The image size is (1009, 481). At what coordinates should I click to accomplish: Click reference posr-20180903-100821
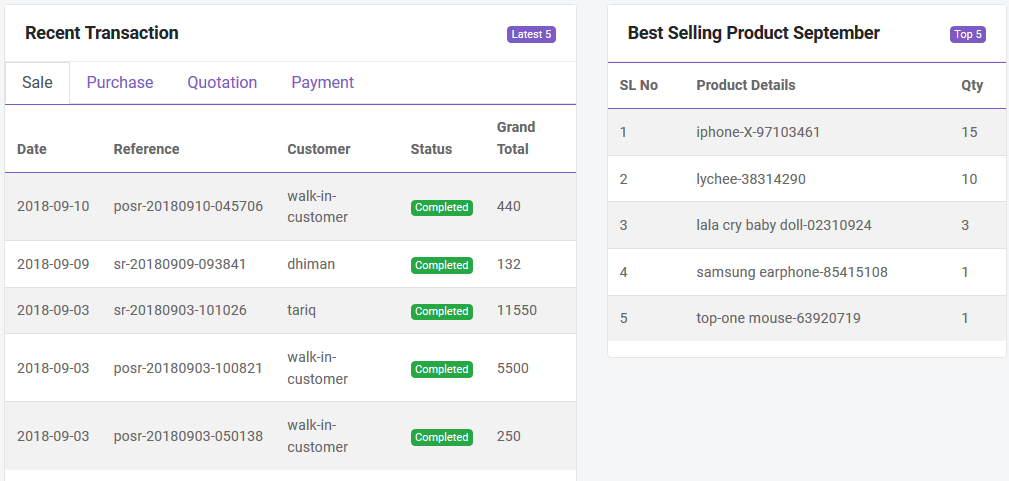coord(188,369)
